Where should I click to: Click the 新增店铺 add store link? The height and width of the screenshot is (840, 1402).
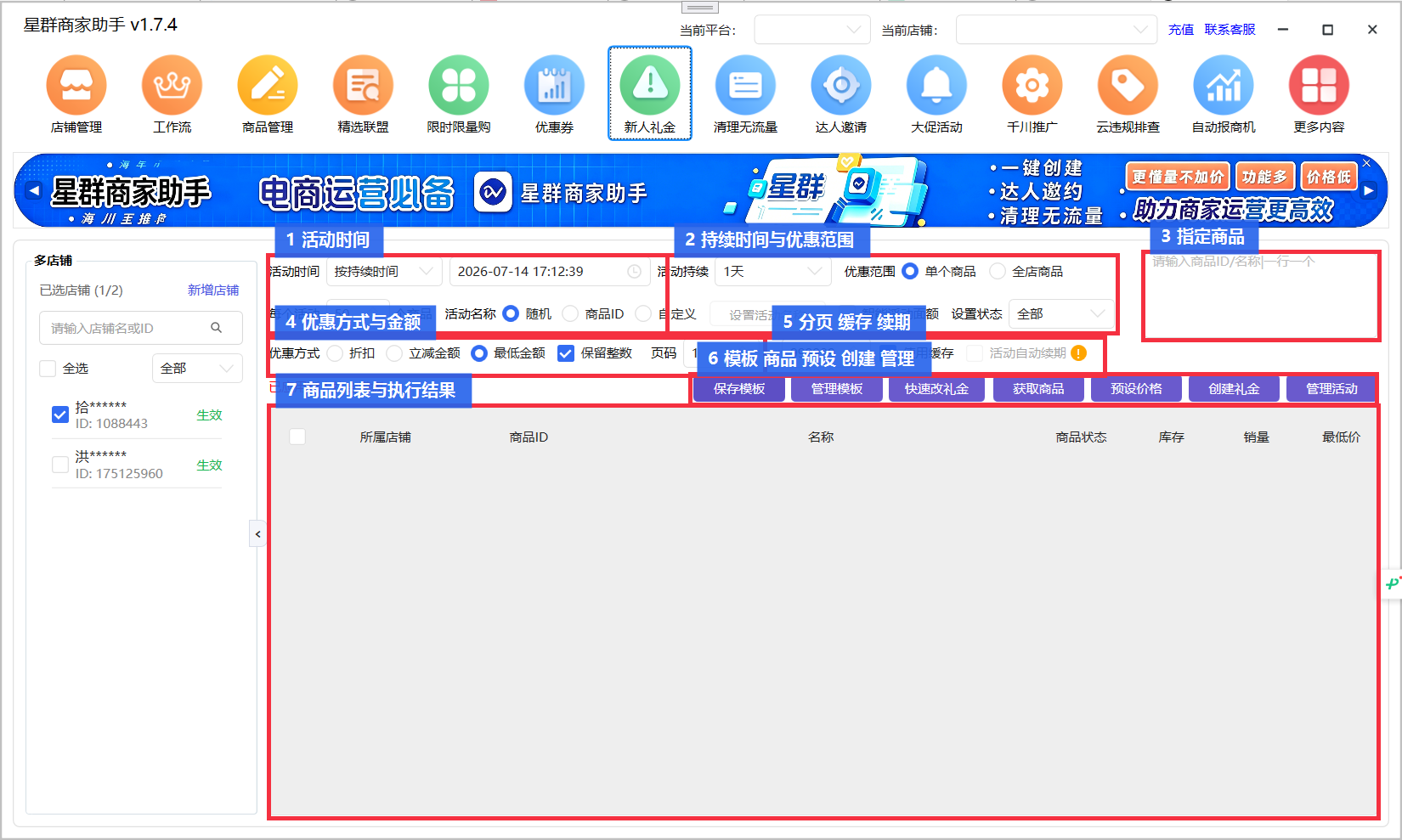[213, 290]
